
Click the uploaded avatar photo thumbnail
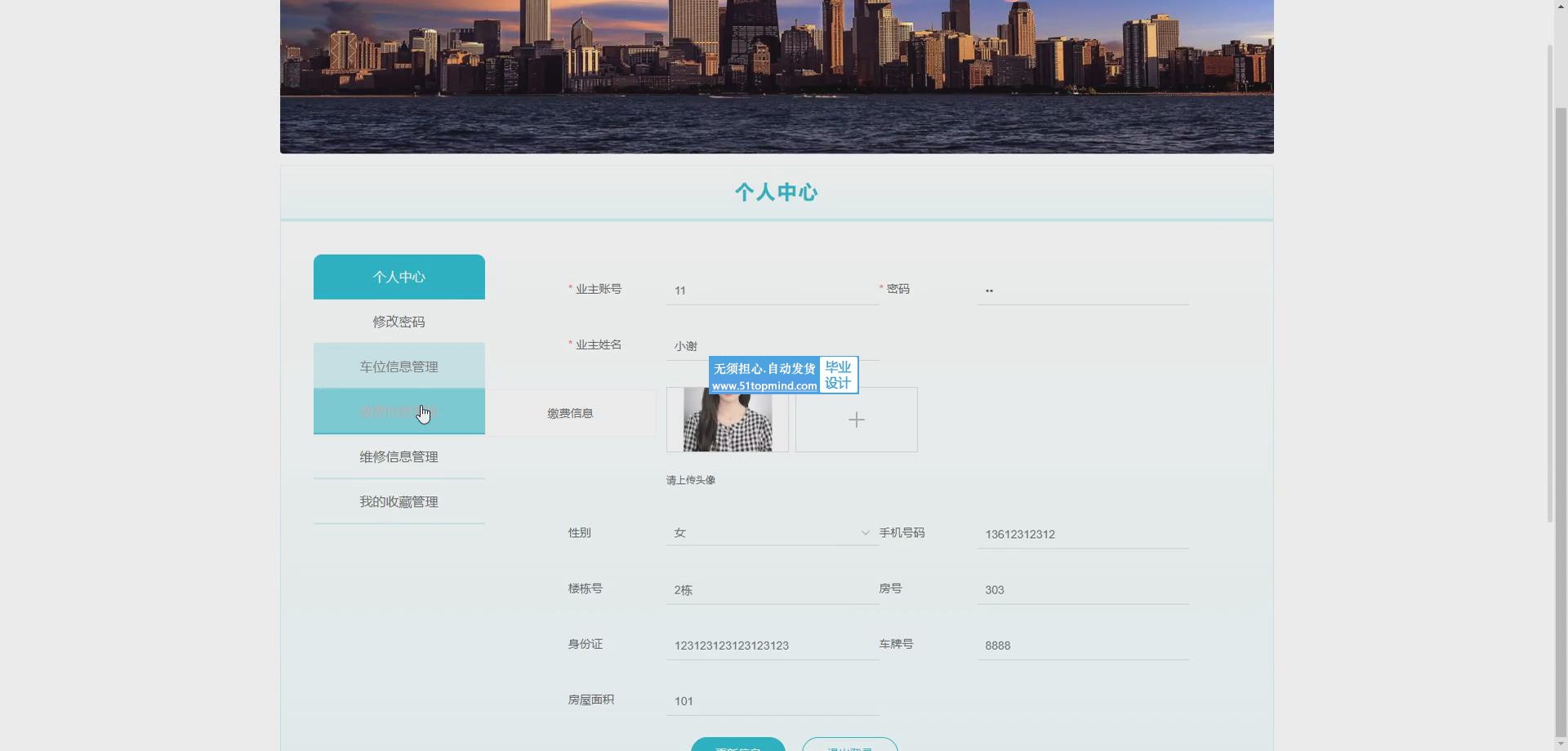727,421
